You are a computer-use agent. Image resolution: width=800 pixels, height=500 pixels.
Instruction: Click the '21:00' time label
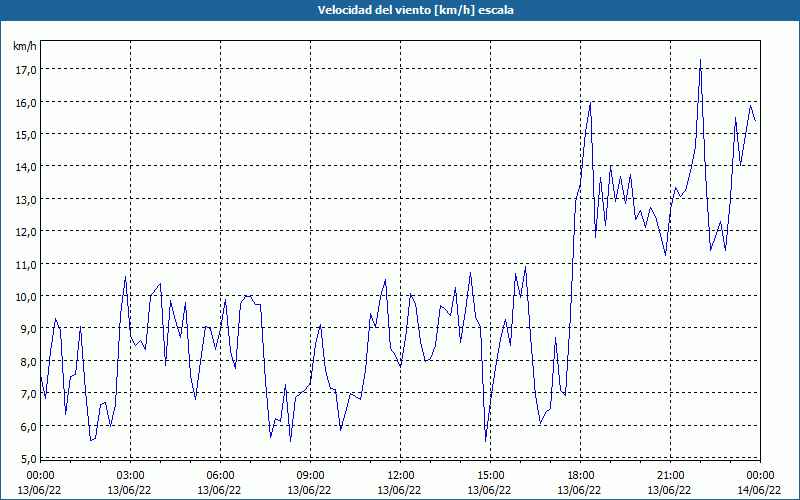click(x=670, y=476)
